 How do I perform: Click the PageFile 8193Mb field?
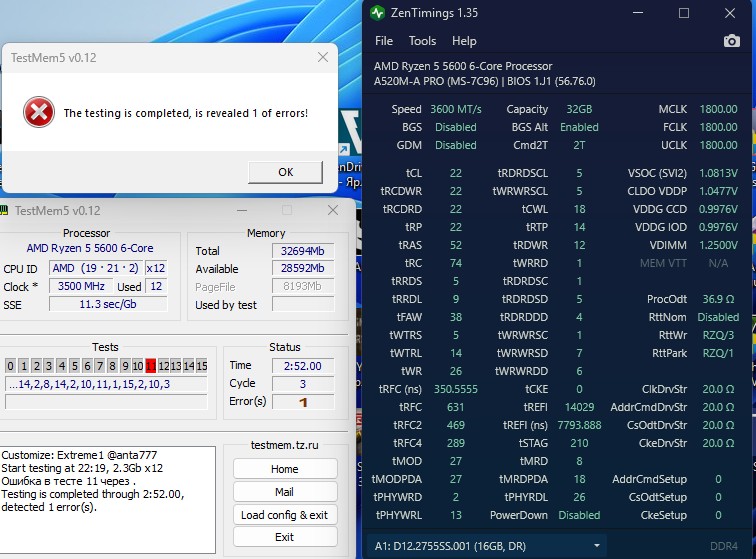point(303,286)
